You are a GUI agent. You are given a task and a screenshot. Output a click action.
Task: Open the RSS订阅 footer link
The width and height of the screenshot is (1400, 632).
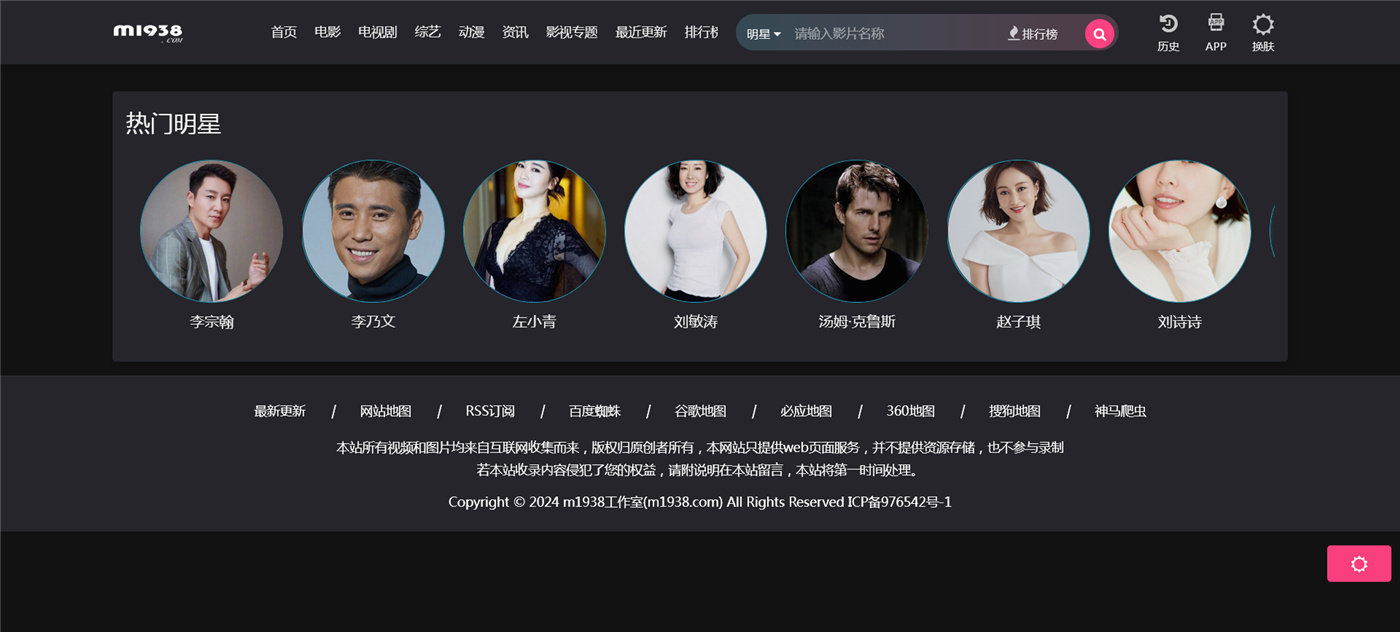click(x=490, y=411)
